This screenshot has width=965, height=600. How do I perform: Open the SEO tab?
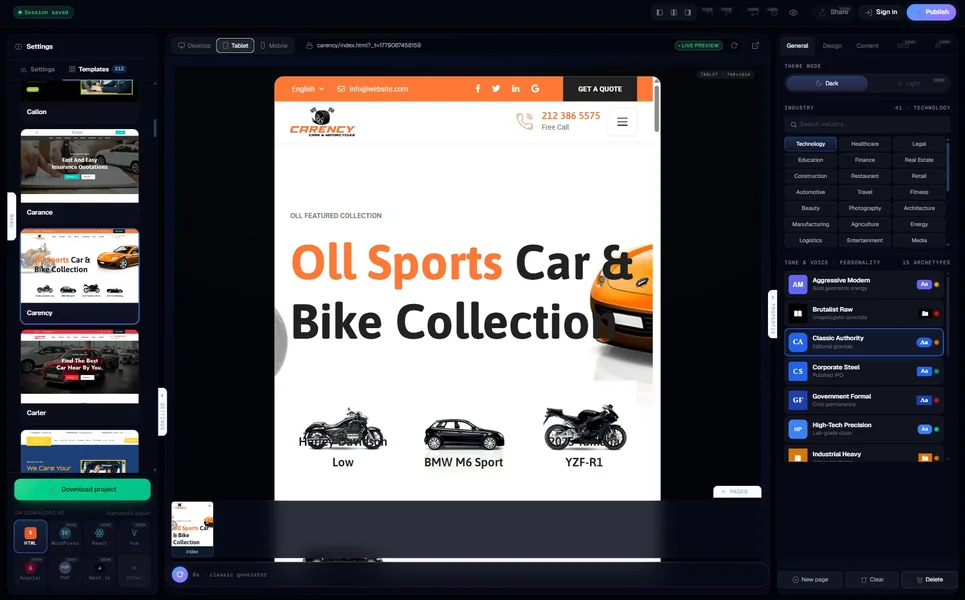[903, 46]
